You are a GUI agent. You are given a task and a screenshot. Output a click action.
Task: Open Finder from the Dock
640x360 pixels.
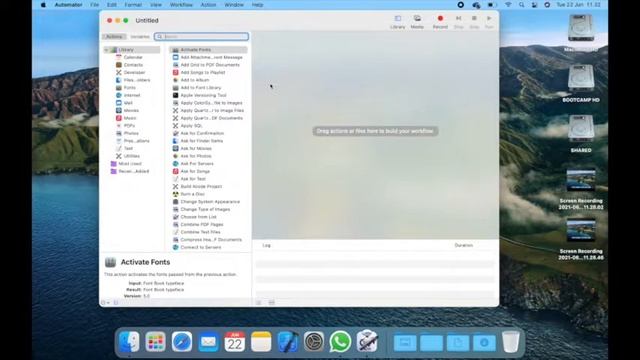[x=129, y=342]
